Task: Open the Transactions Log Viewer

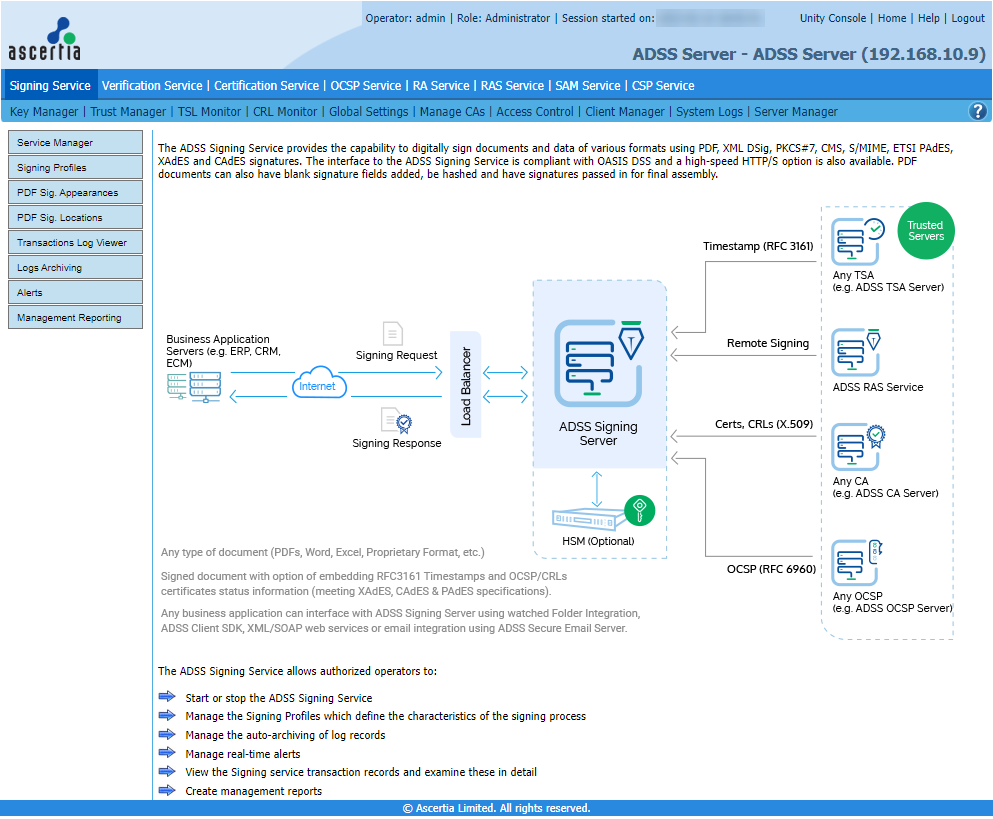Action: (x=75, y=243)
